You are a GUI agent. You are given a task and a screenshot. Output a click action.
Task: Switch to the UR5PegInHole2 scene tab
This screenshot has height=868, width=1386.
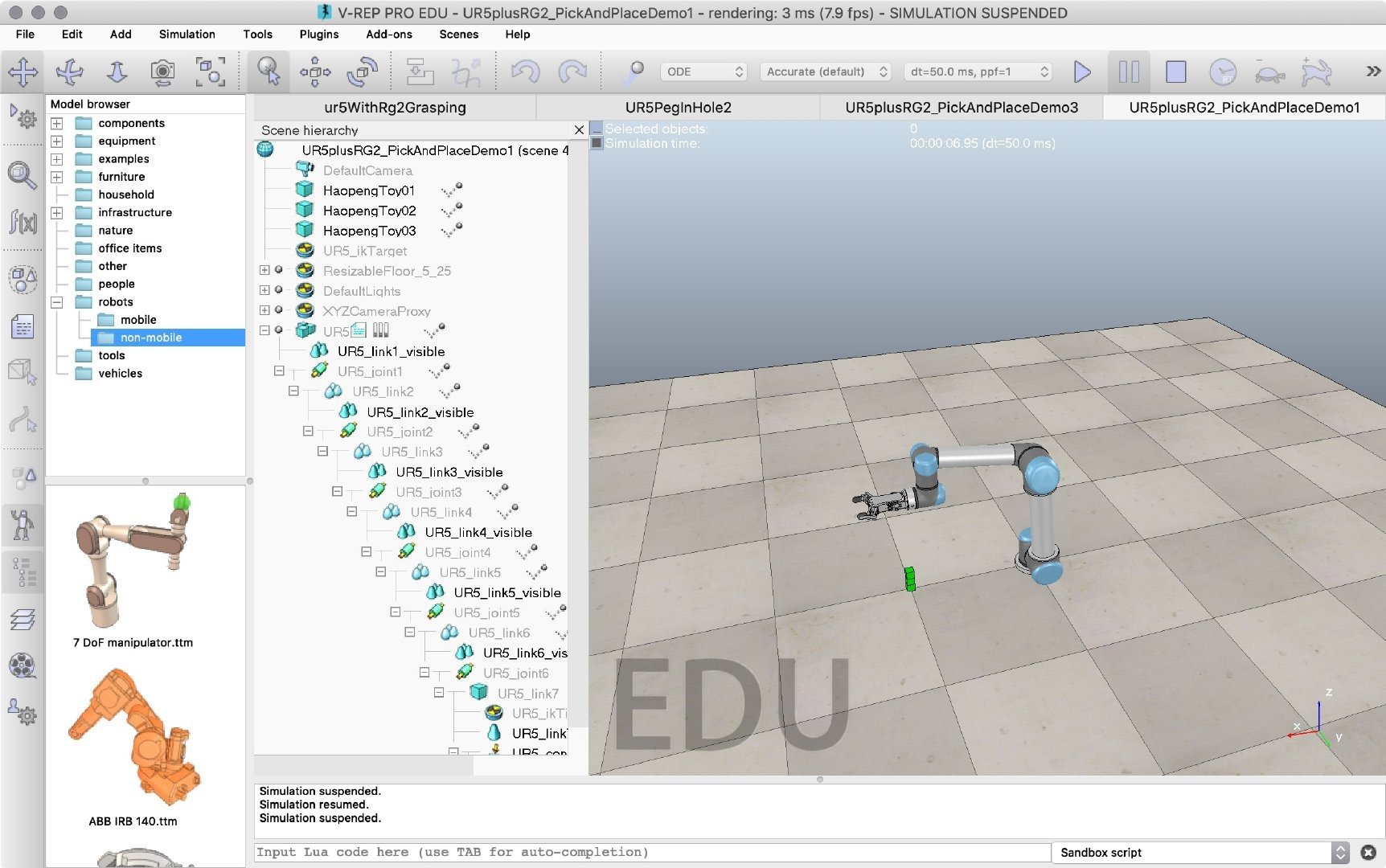pyautogui.click(x=678, y=107)
